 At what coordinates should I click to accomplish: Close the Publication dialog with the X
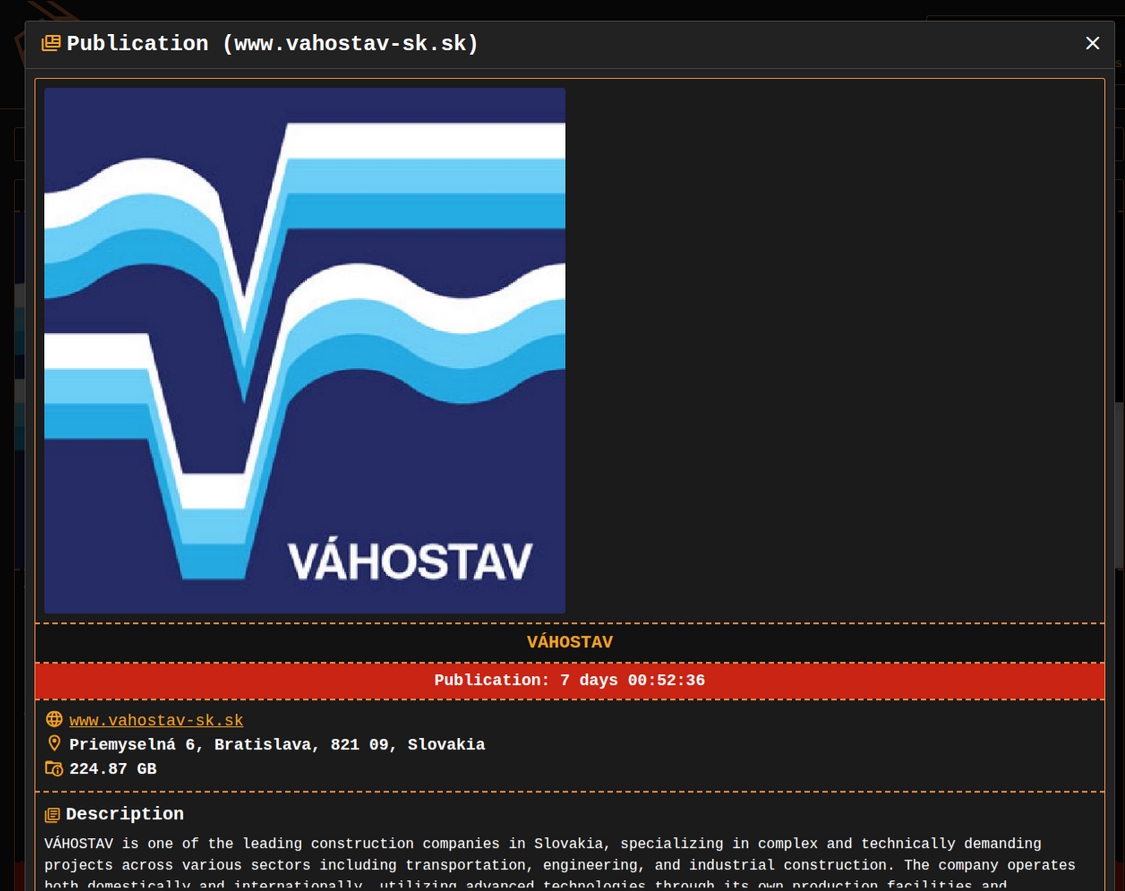coord(1092,43)
